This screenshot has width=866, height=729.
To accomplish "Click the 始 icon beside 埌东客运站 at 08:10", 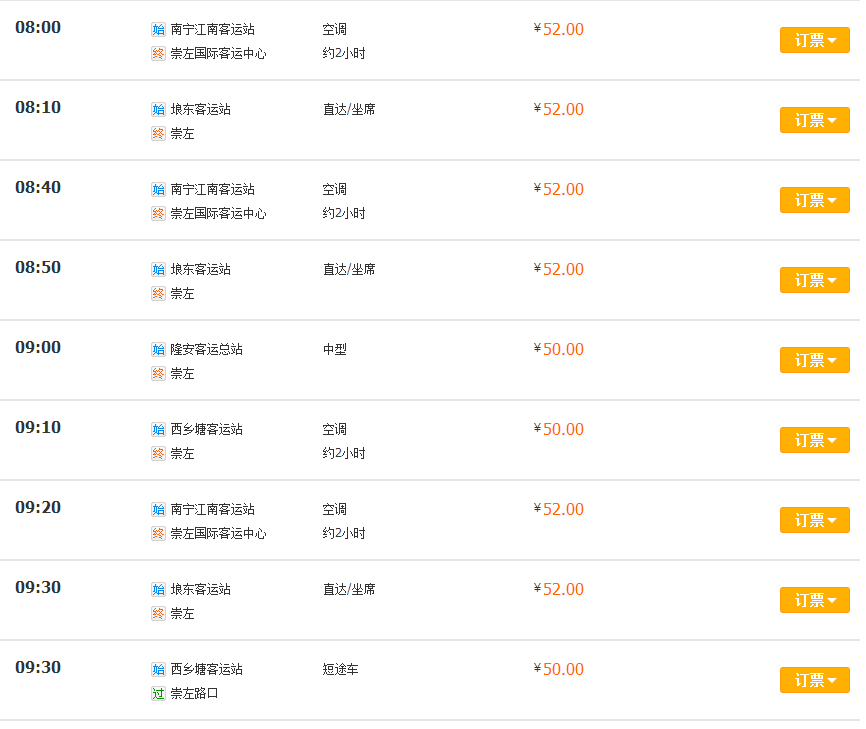I will 158,109.
